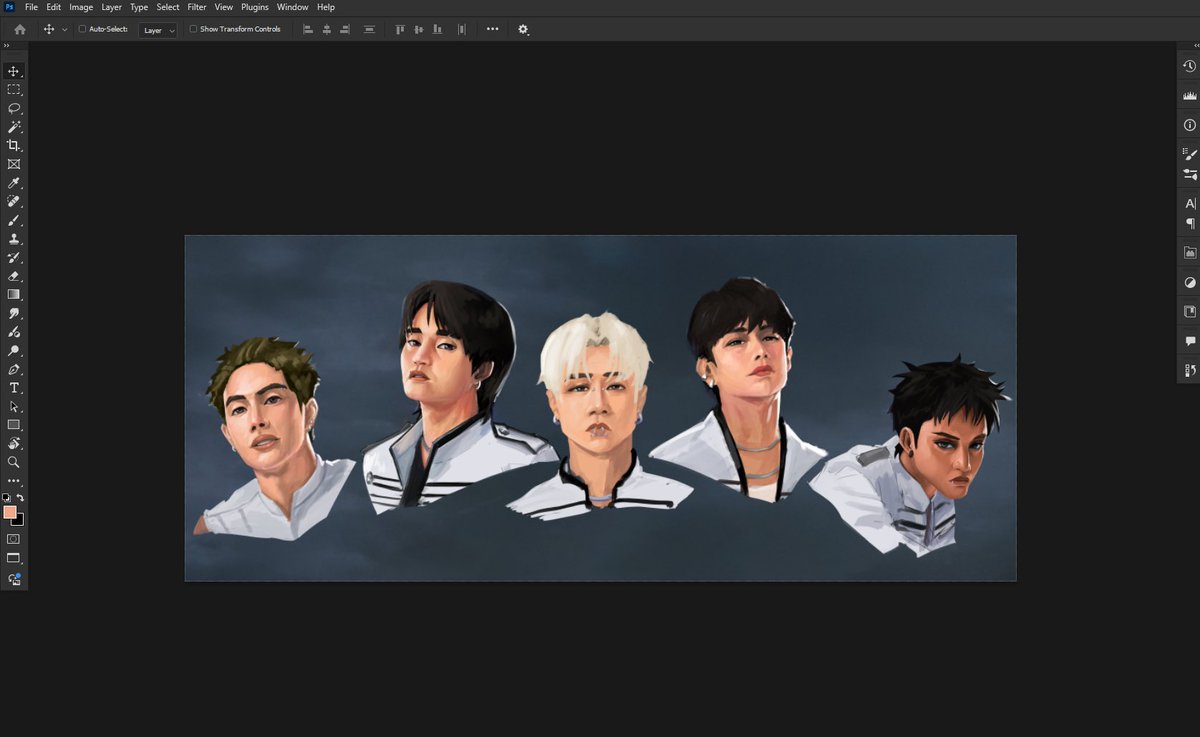Screen dimensions: 1200x737
Task: Select the Path Selection arrow tool
Action: coord(14,406)
